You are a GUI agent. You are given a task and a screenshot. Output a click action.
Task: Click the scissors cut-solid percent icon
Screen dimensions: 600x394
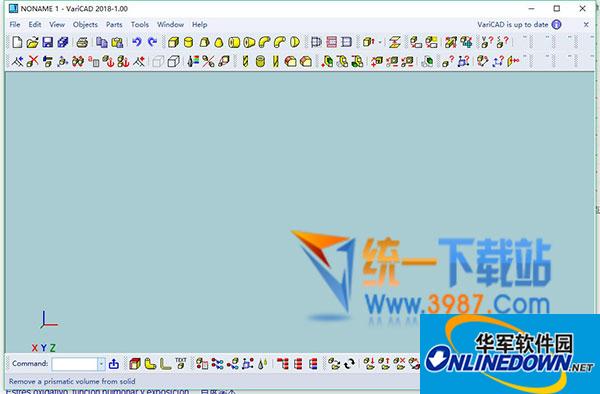click(208, 61)
